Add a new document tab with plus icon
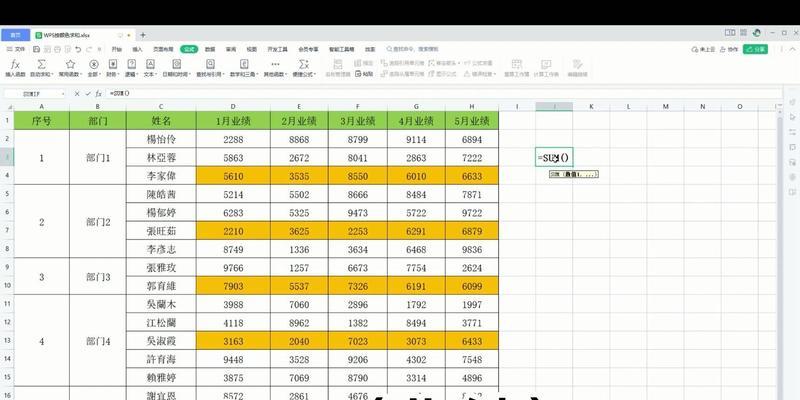The height and width of the screenshot is (400, 800). pyautogui.click(x=143, y=35)
